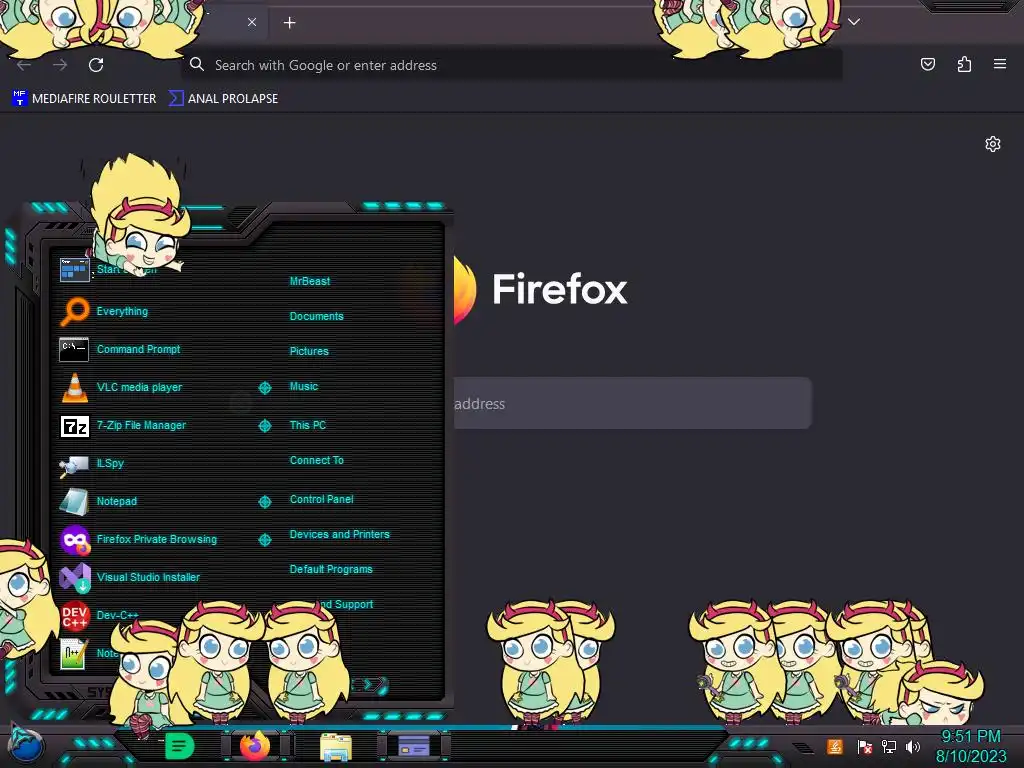Launch ILSpy from the start menu
1024x768 pixels.
pyautogui.click(x=91, y=463)
